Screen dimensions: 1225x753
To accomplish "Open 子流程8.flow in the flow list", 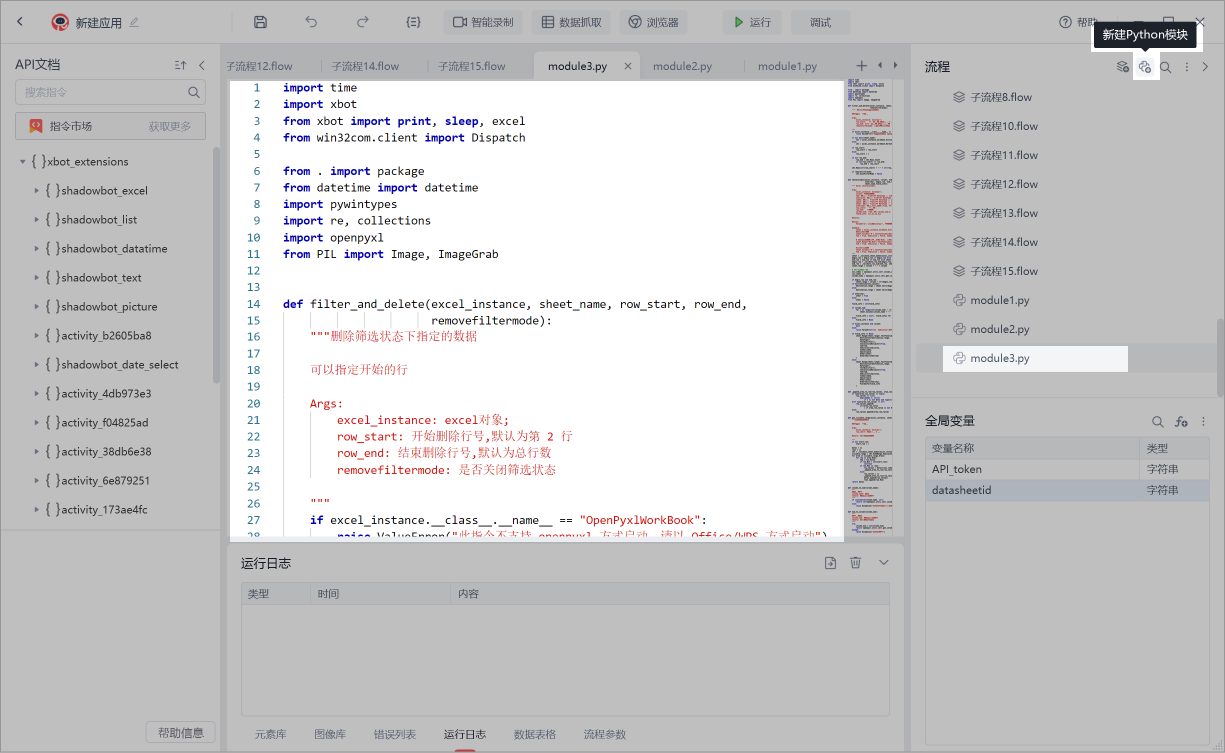I will pos(1001,97).
